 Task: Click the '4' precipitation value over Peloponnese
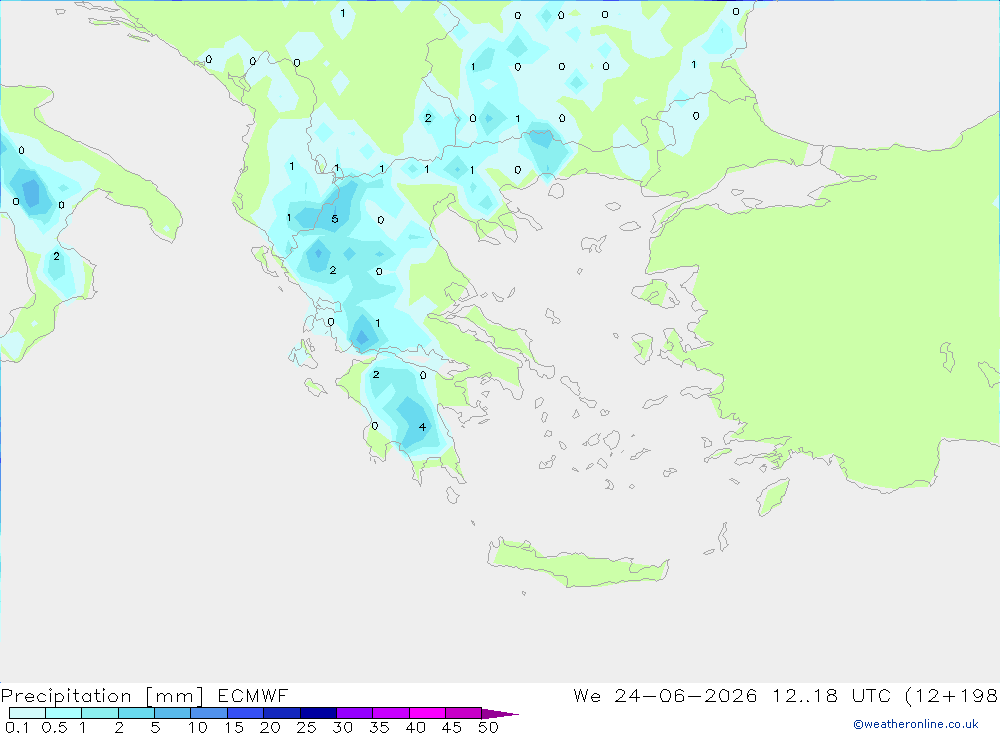(x=422, y=427)
